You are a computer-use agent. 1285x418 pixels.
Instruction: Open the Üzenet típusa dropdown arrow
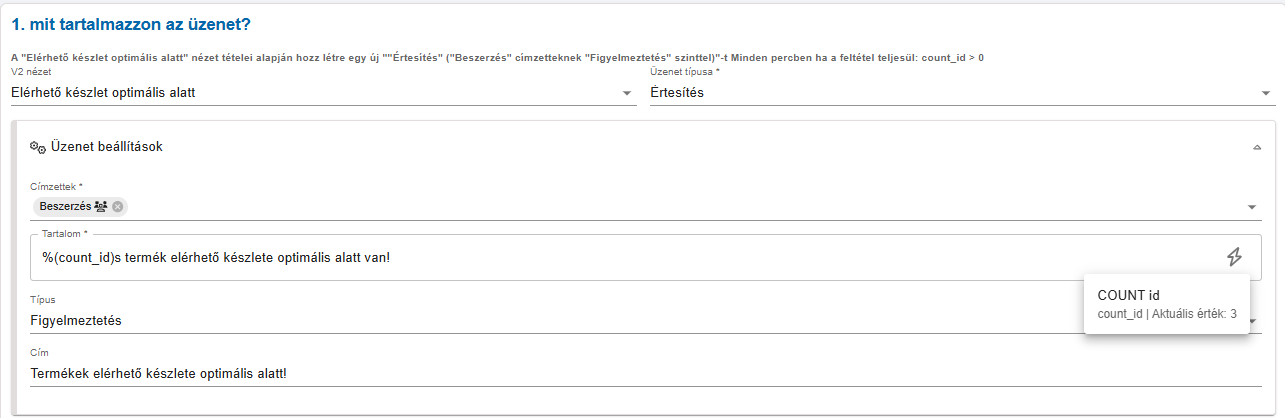[1266, 93]
